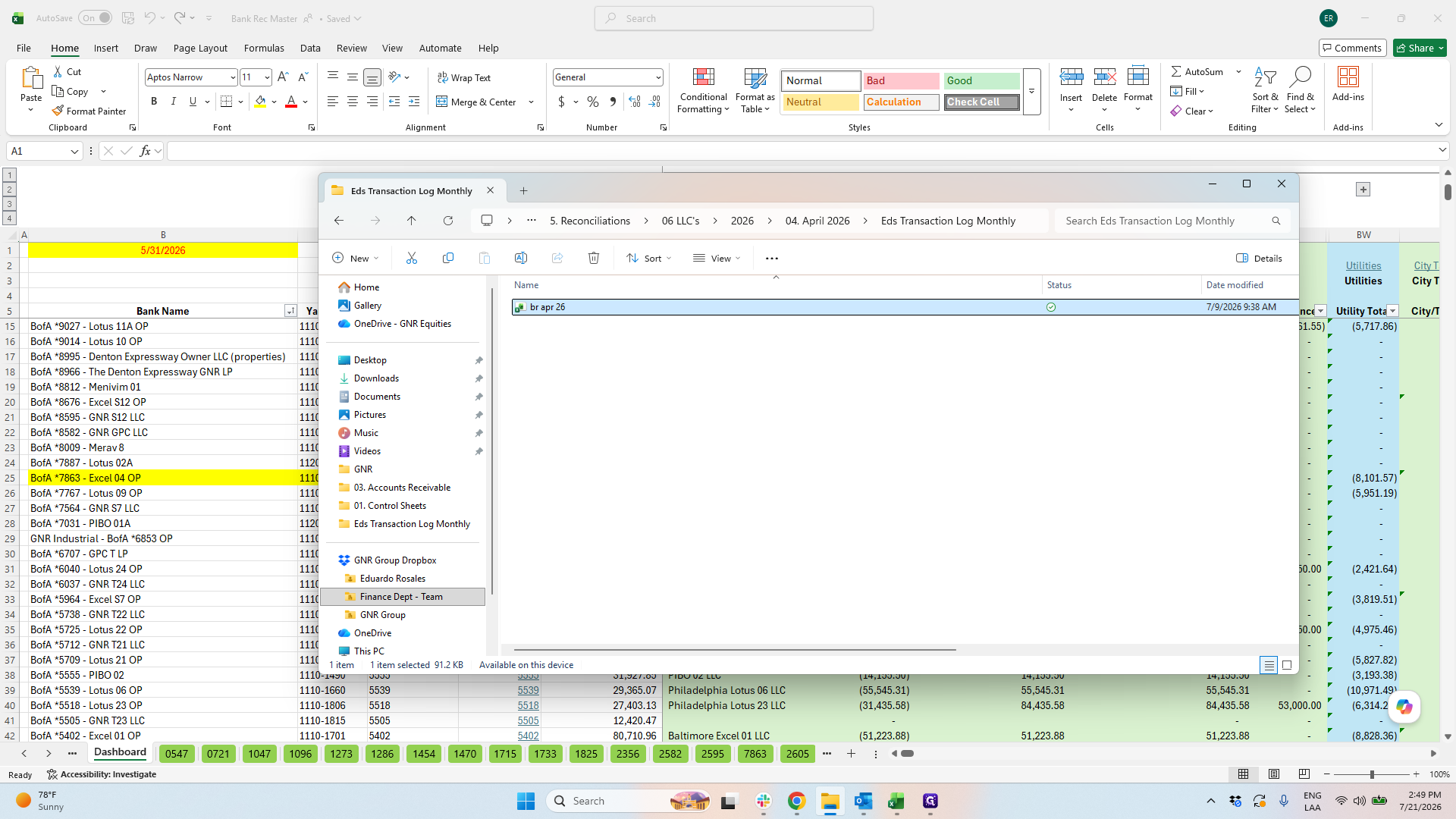Open Conditional Formatting in Excel

[703, 91]
